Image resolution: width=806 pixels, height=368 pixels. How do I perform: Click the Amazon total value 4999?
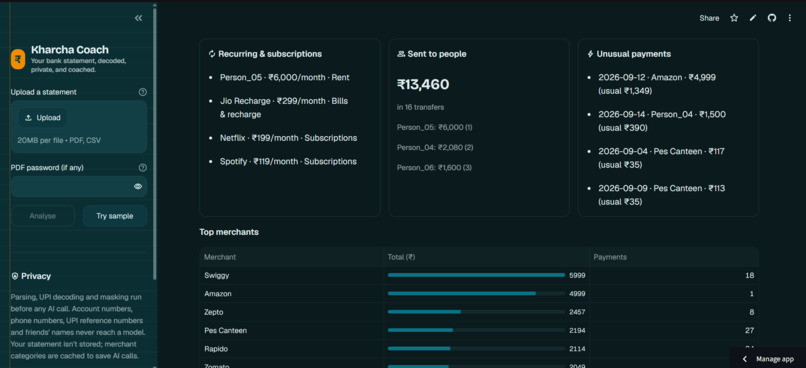coord(577,294)
